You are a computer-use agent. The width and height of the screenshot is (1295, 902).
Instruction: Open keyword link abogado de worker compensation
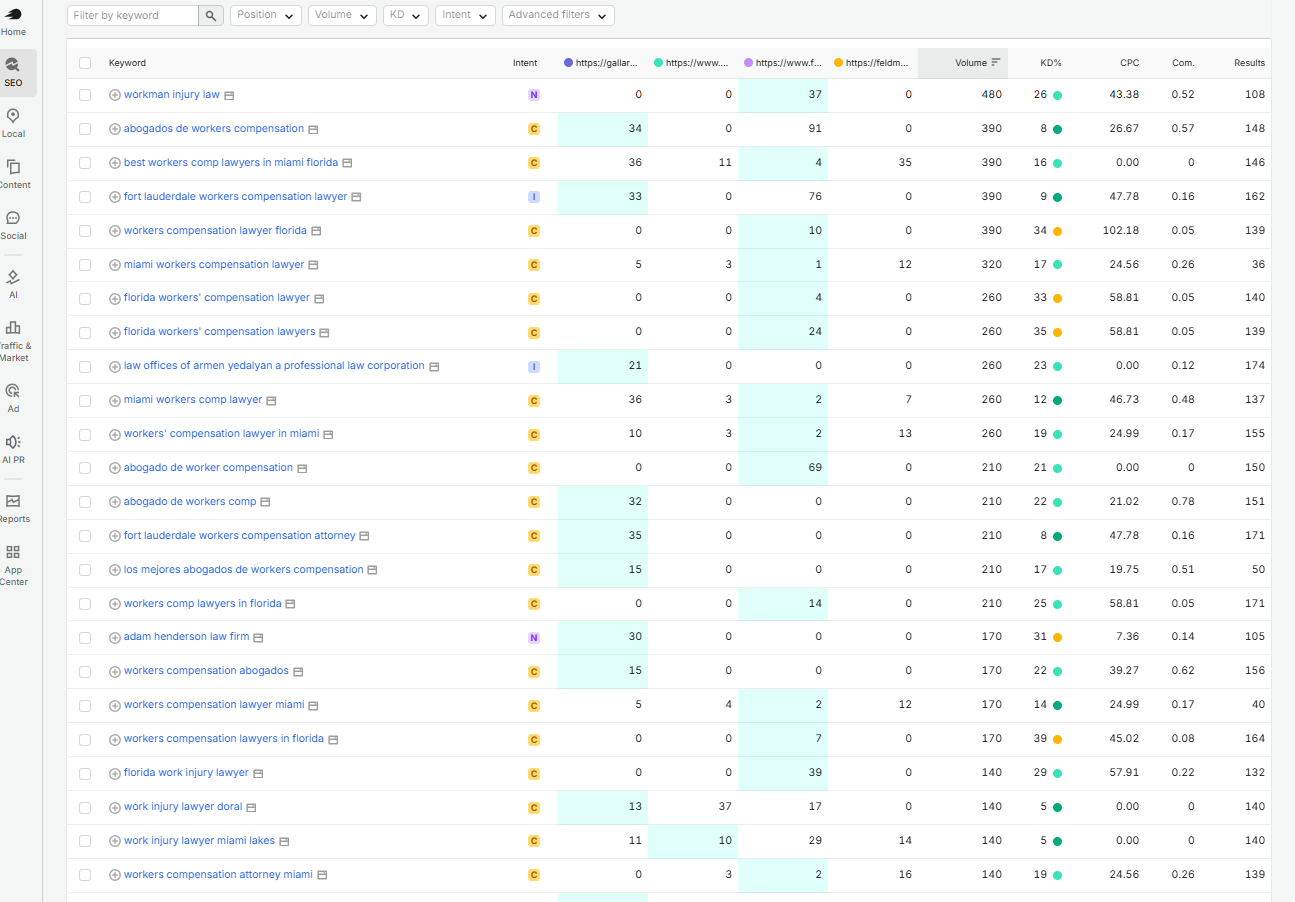208,468
